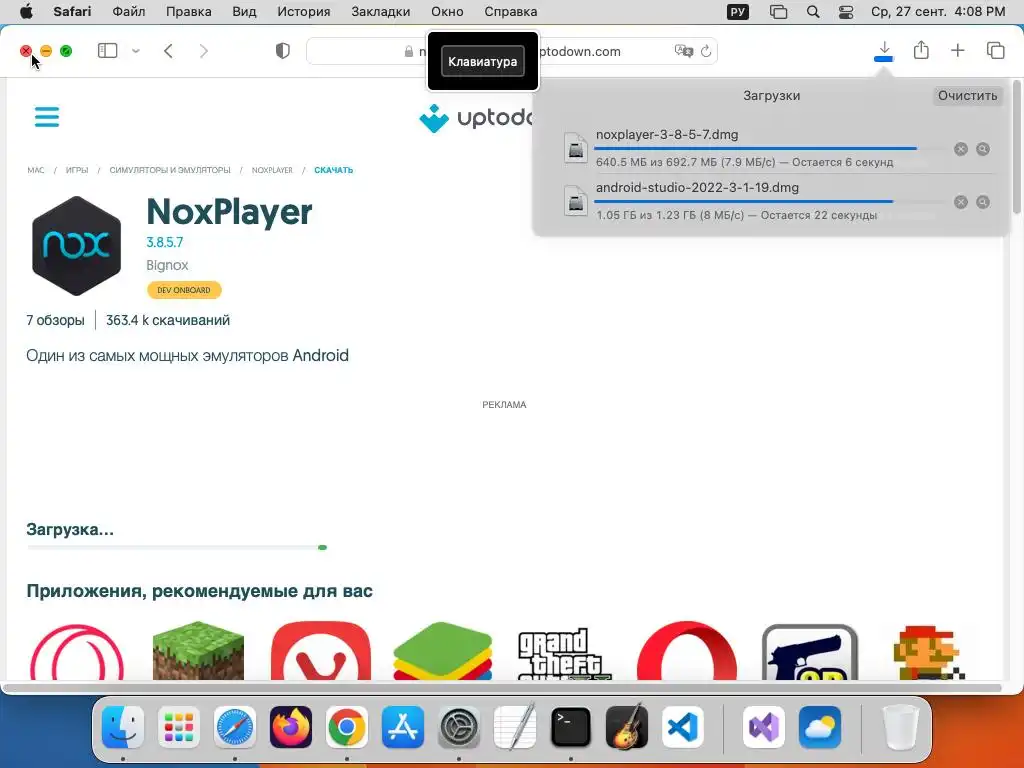The width and height of the screenshot is (1024, 768).
Task: Reload the page with the refresh icon
Action: (706, 51)
